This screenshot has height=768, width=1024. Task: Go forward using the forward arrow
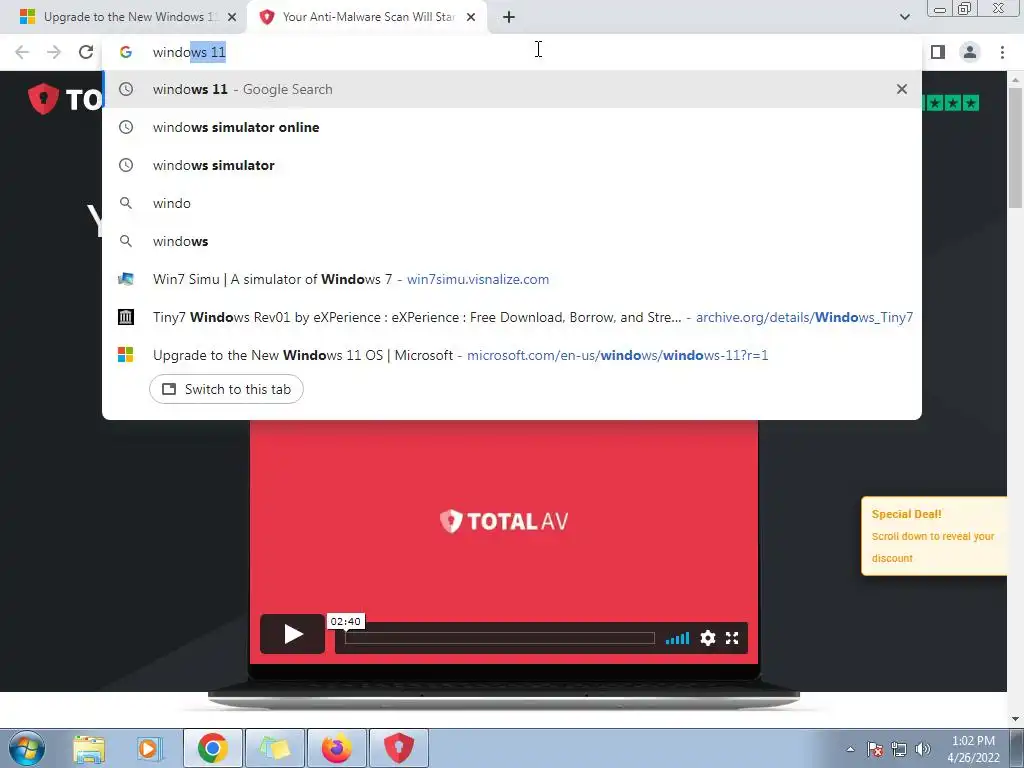point(54,52)
